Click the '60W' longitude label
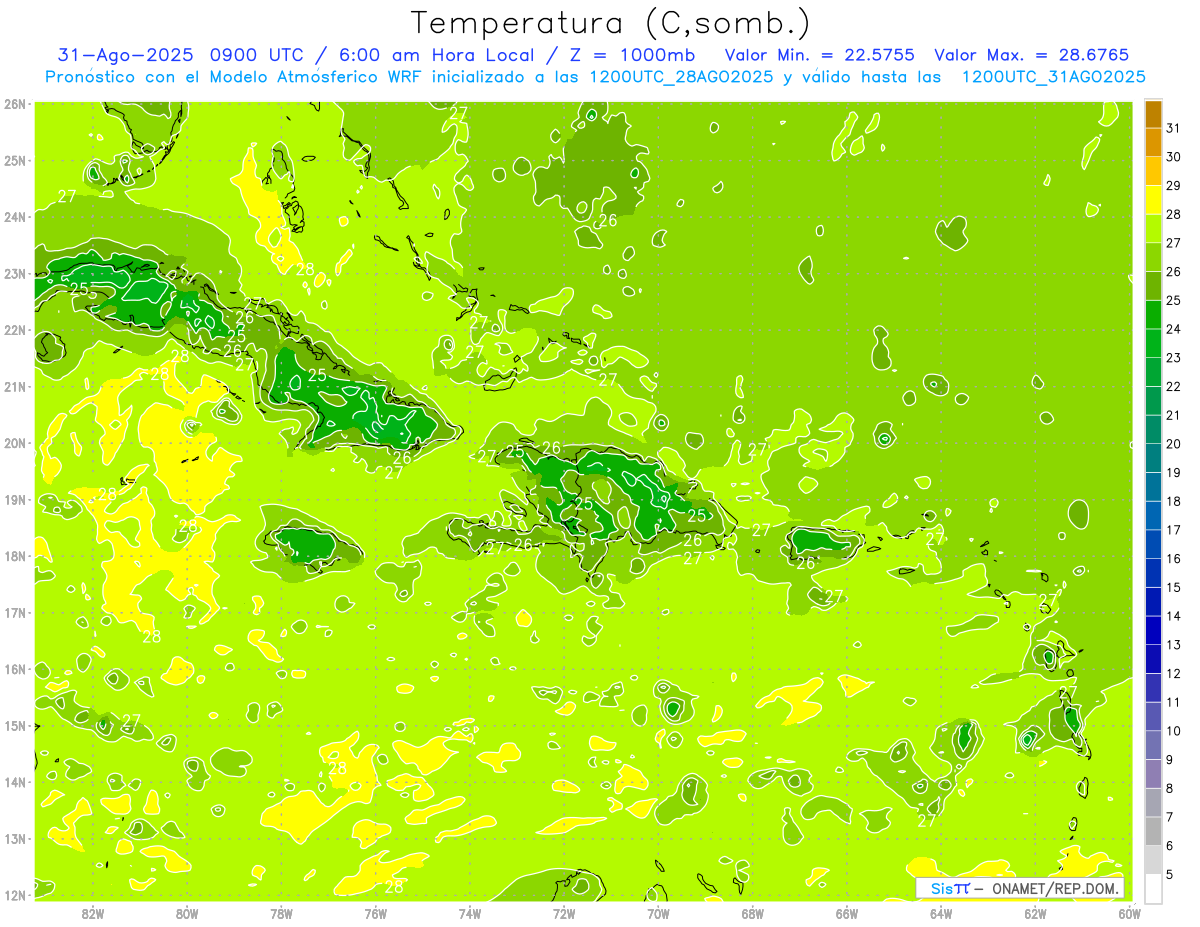Viewport: 1200px width, 927px height. click(x=1130, y=913)
